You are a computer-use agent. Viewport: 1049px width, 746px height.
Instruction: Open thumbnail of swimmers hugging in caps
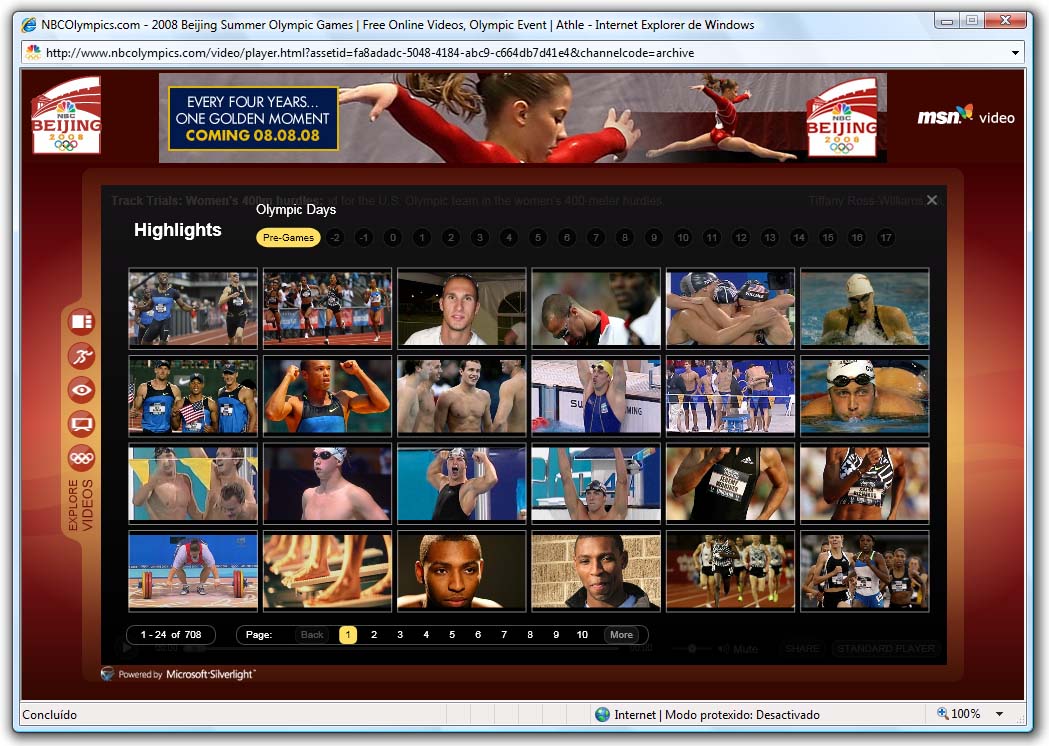tap(731, 308)
